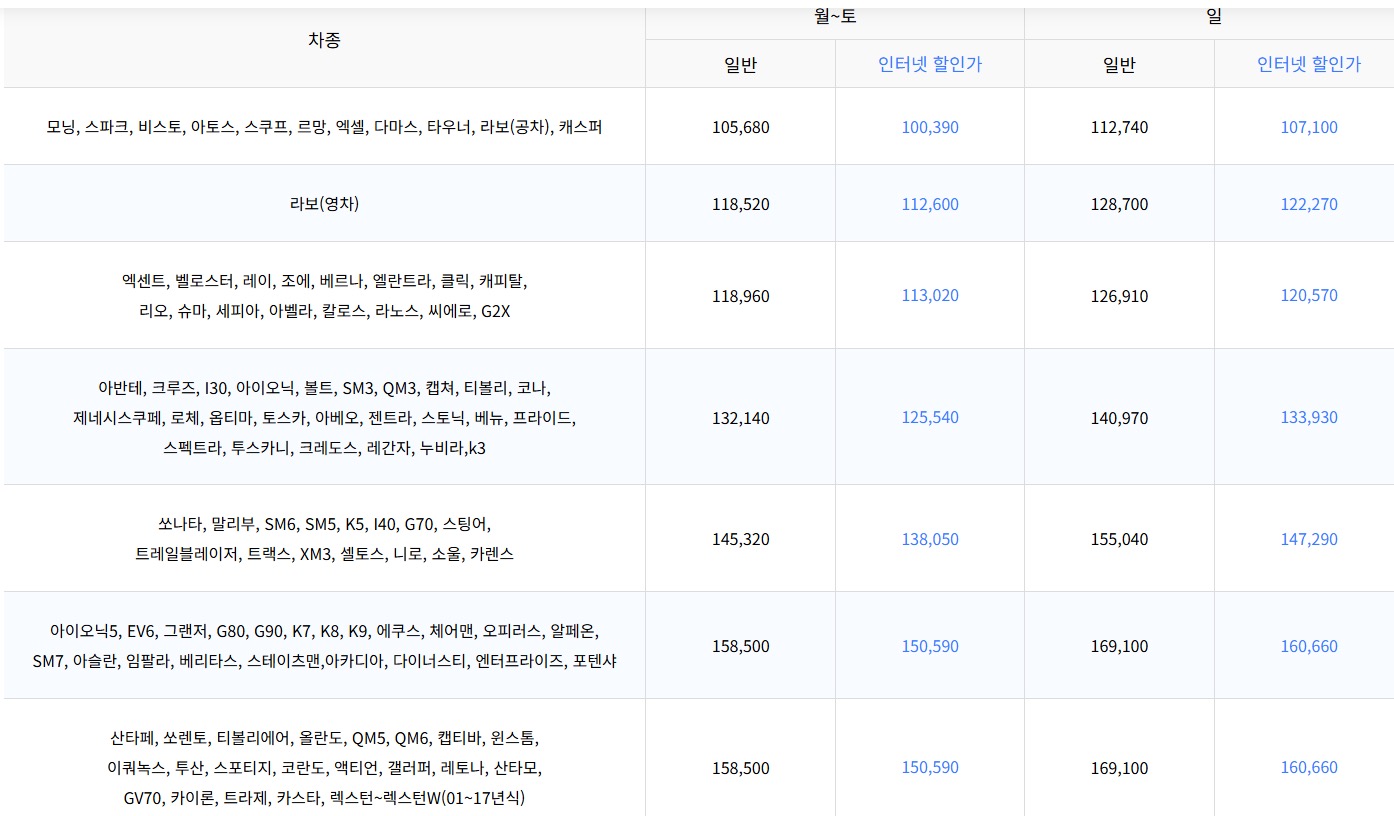This screenshot has width=1394, height=816.
Task: Click the Sunday discount price 147,290
Action: tap(1309, 539)
